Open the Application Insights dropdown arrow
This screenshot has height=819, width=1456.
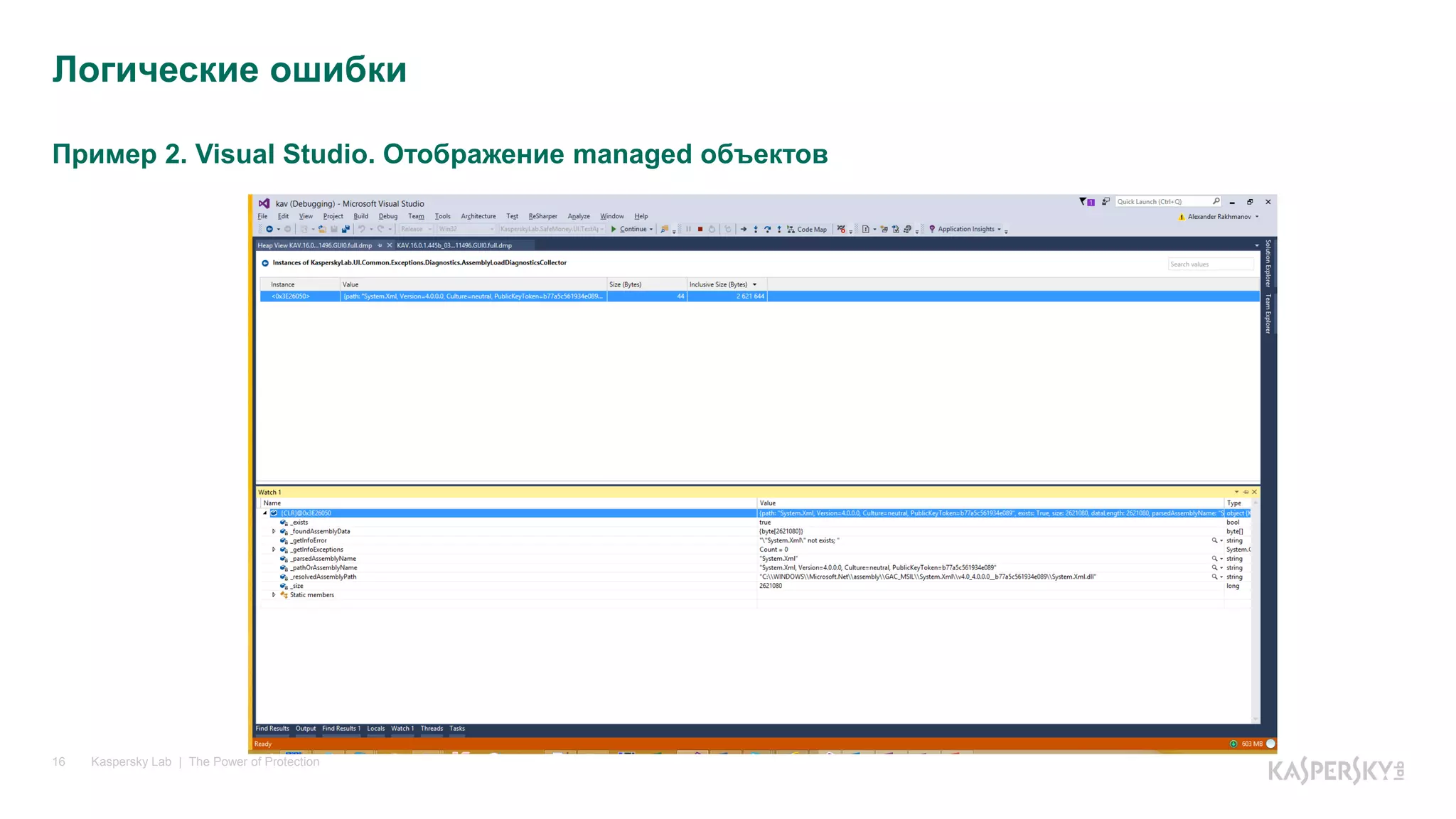click(x=999, y=229)
